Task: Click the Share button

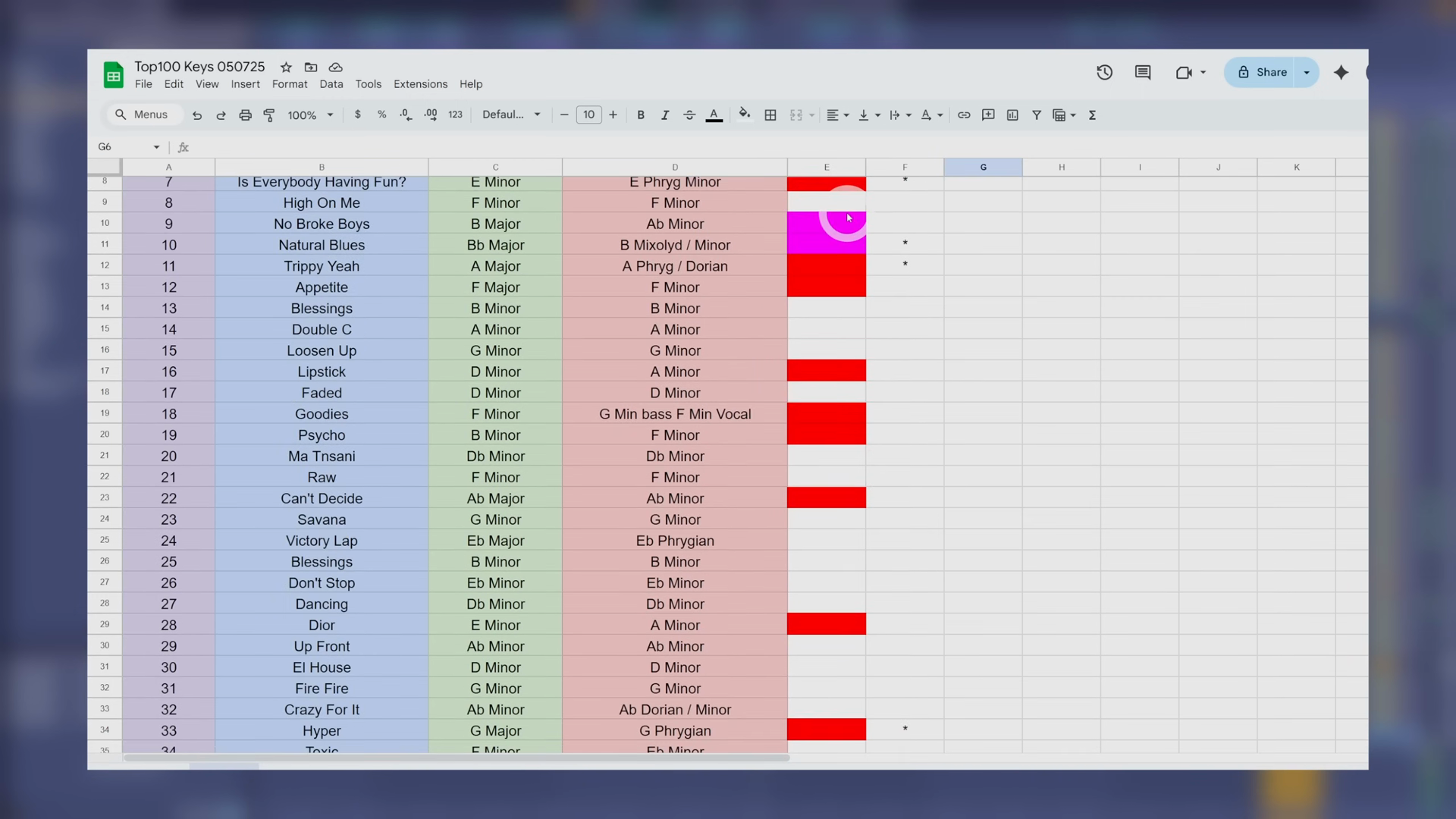Action: point(1262,72)
